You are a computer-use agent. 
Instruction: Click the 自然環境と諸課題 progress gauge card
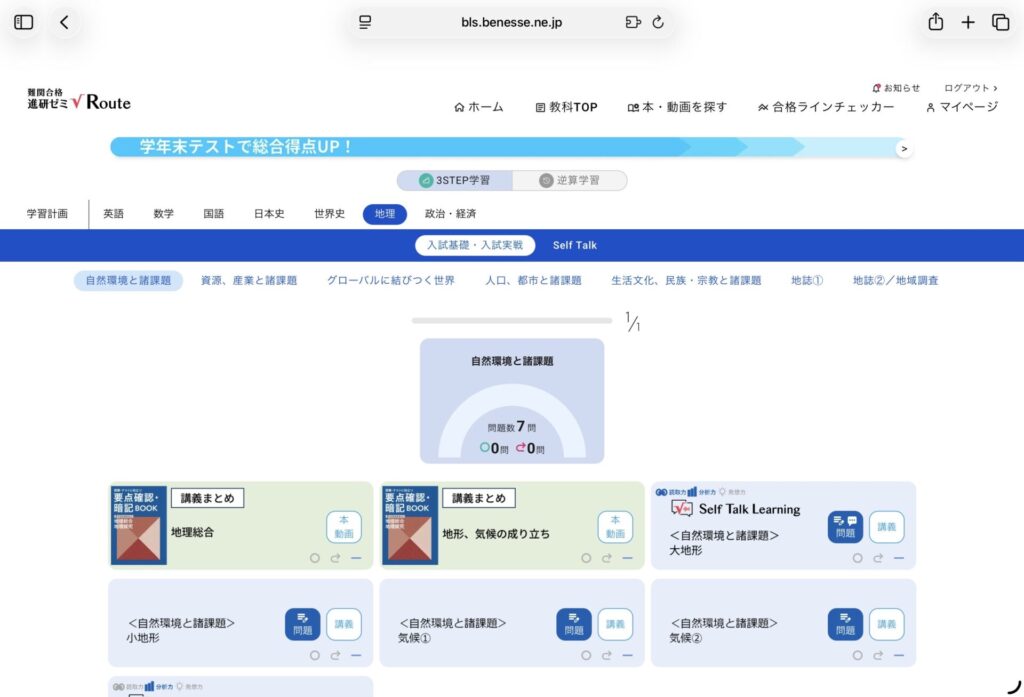click(512, 401)
